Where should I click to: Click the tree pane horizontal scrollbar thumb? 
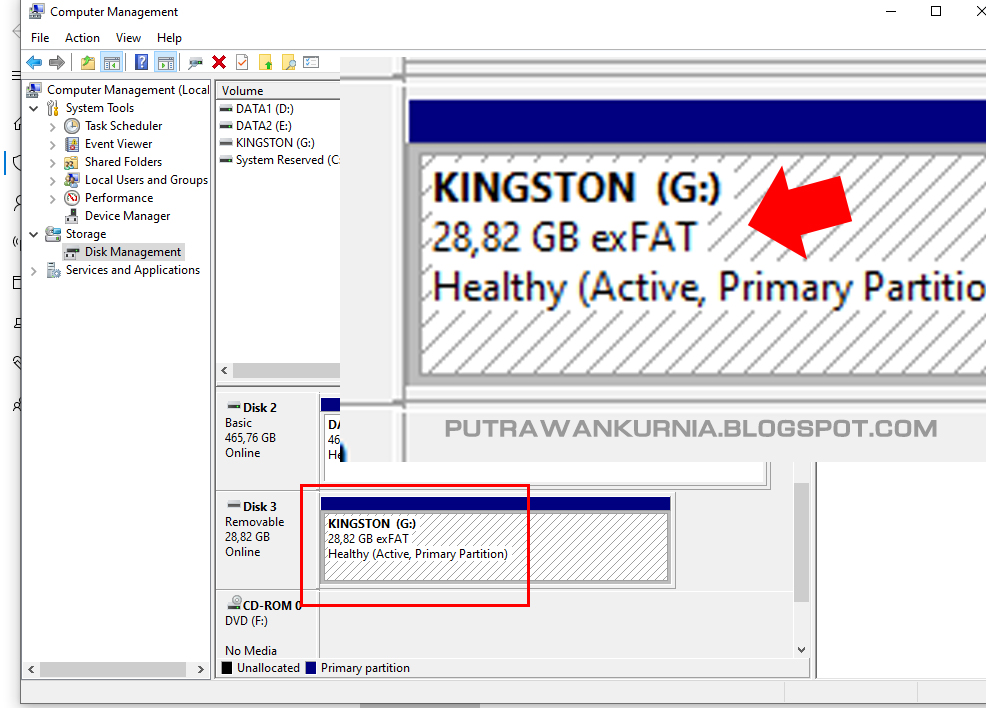pyautogui.click(x=113, y=670)
